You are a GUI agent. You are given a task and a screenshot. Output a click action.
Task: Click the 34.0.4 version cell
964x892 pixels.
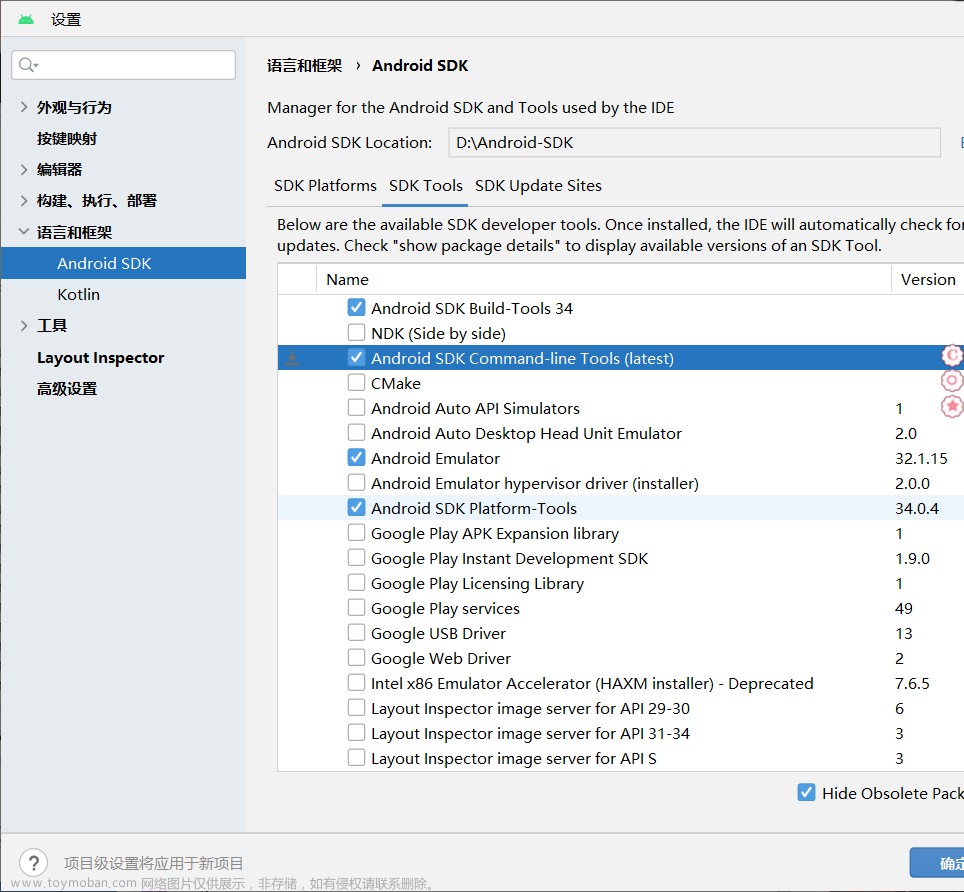pos(917,508)
